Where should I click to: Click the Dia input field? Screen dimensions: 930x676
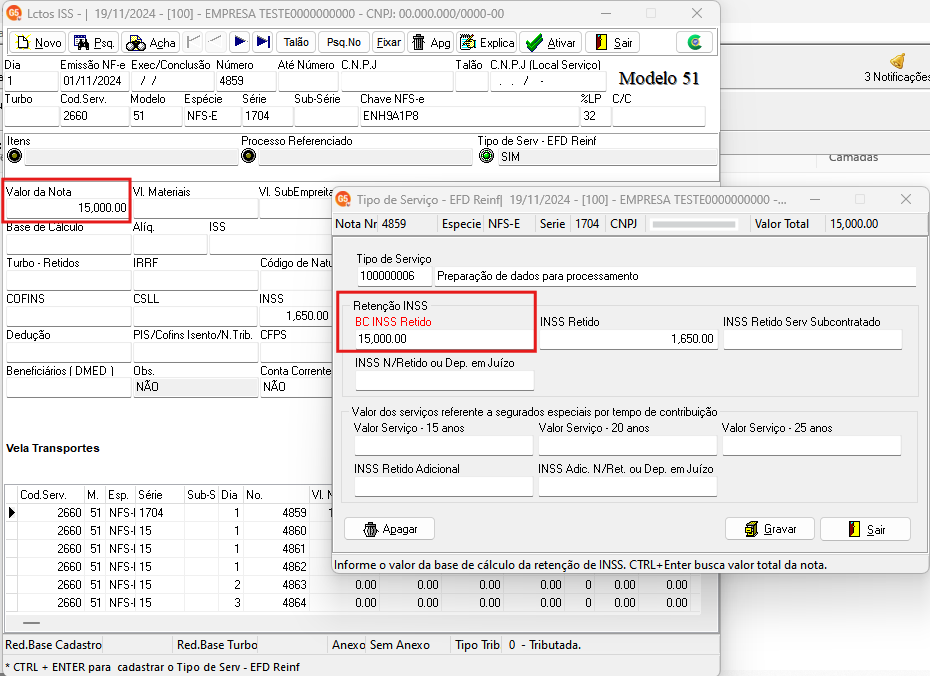click(31, 81)
